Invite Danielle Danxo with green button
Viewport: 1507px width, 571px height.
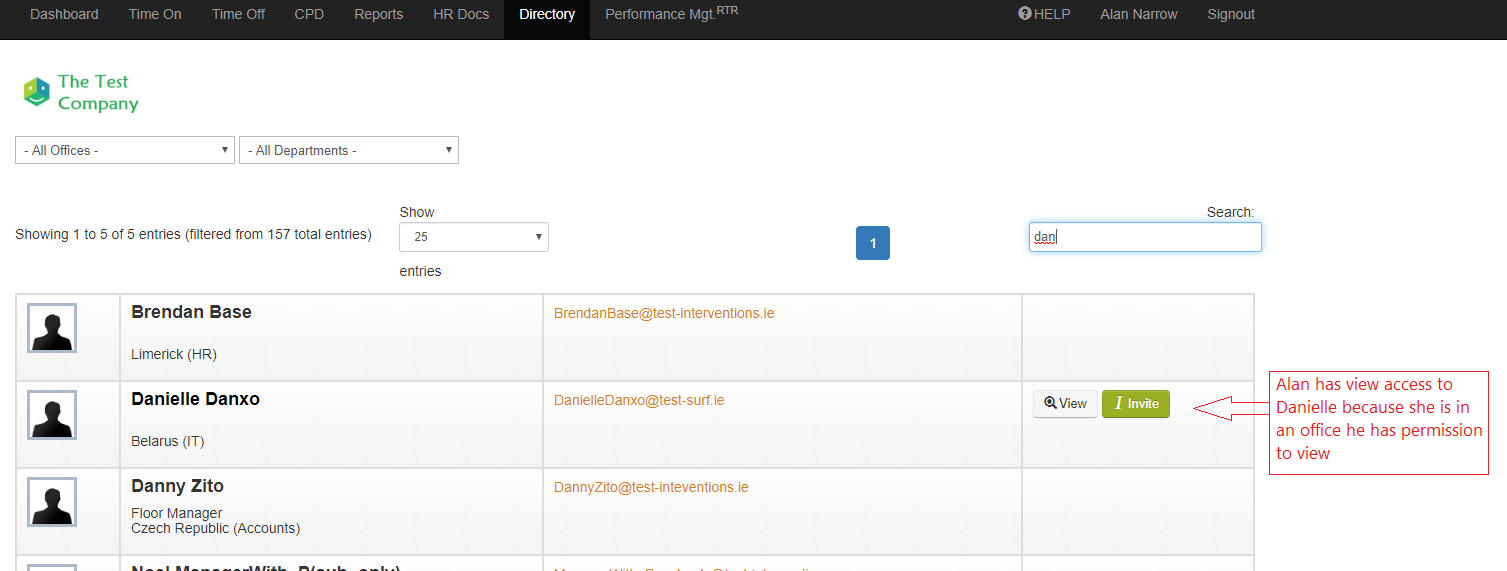(x=1135, y=404)
